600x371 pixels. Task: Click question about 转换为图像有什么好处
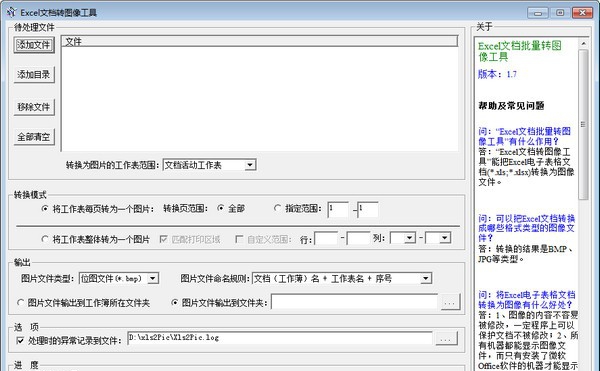point(527,299)
